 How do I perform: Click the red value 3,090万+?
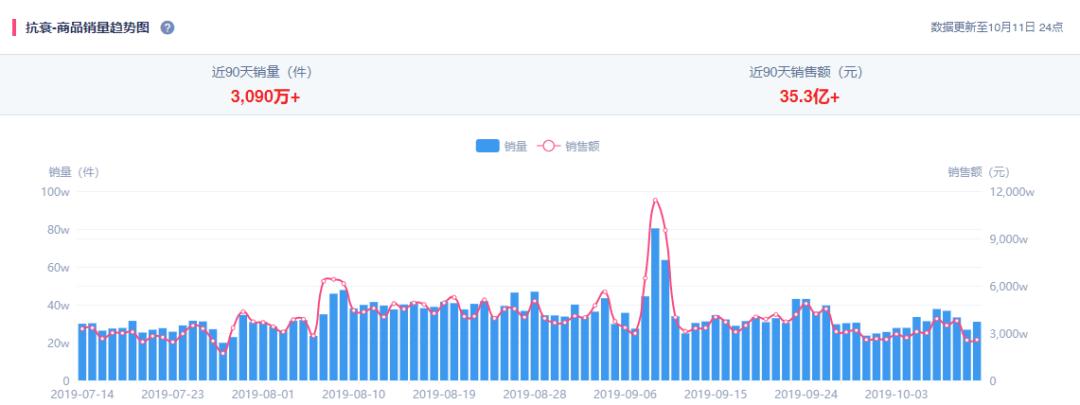pos(265,97)
